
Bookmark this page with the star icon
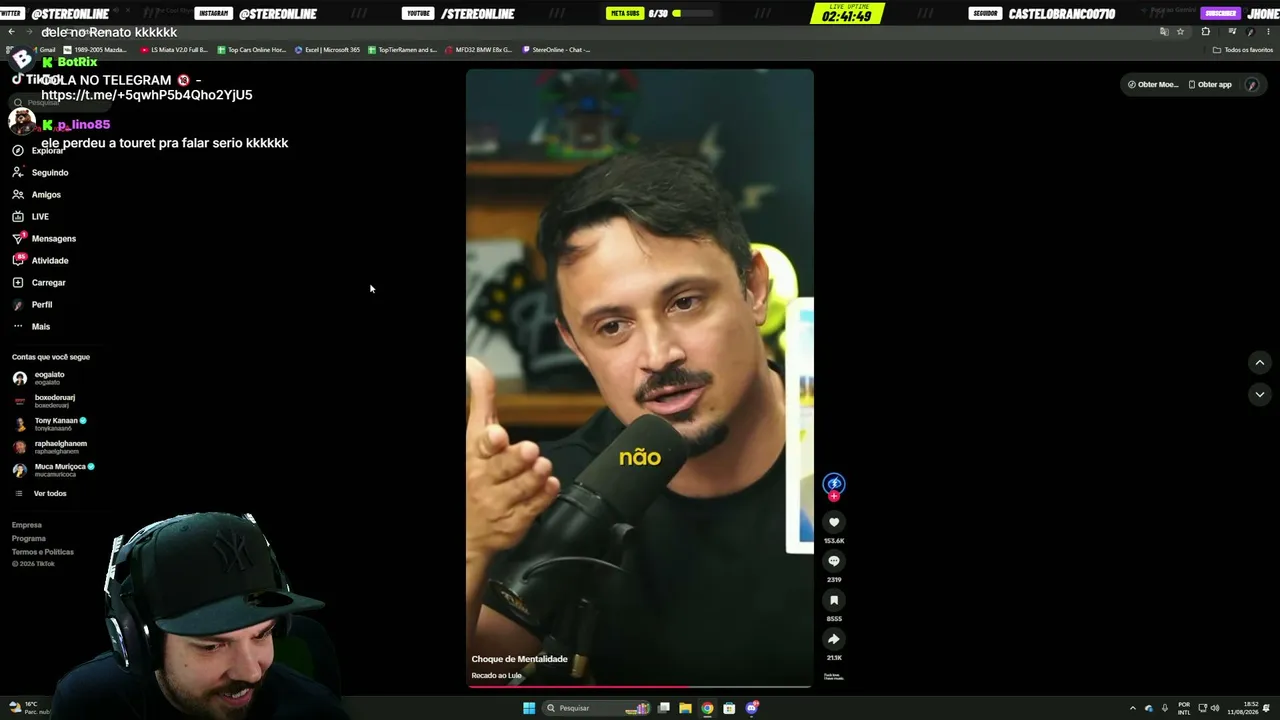coord(1180,32)
